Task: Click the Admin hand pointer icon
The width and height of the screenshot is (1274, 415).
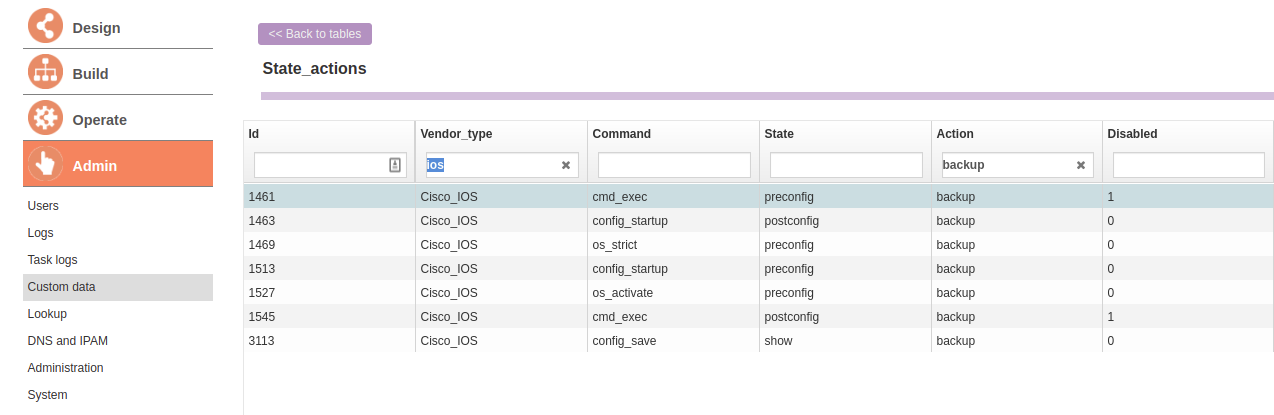Action: pos(45,165)
